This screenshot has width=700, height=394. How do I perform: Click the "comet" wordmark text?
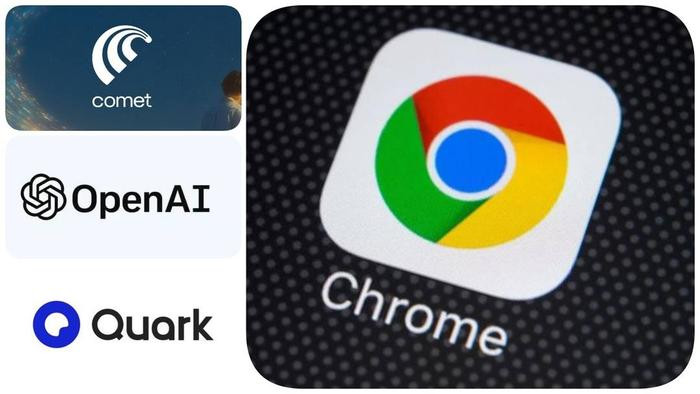coord(122,101)
